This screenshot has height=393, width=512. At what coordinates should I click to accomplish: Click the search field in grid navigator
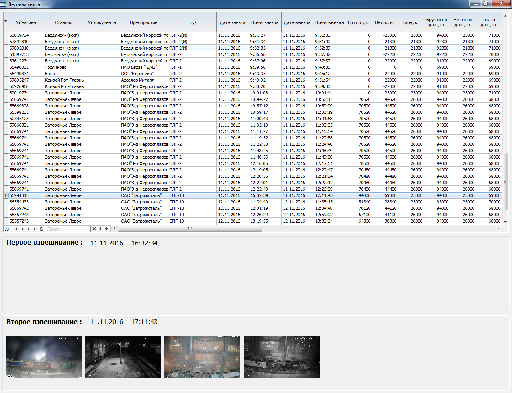[x=68, y=229]
